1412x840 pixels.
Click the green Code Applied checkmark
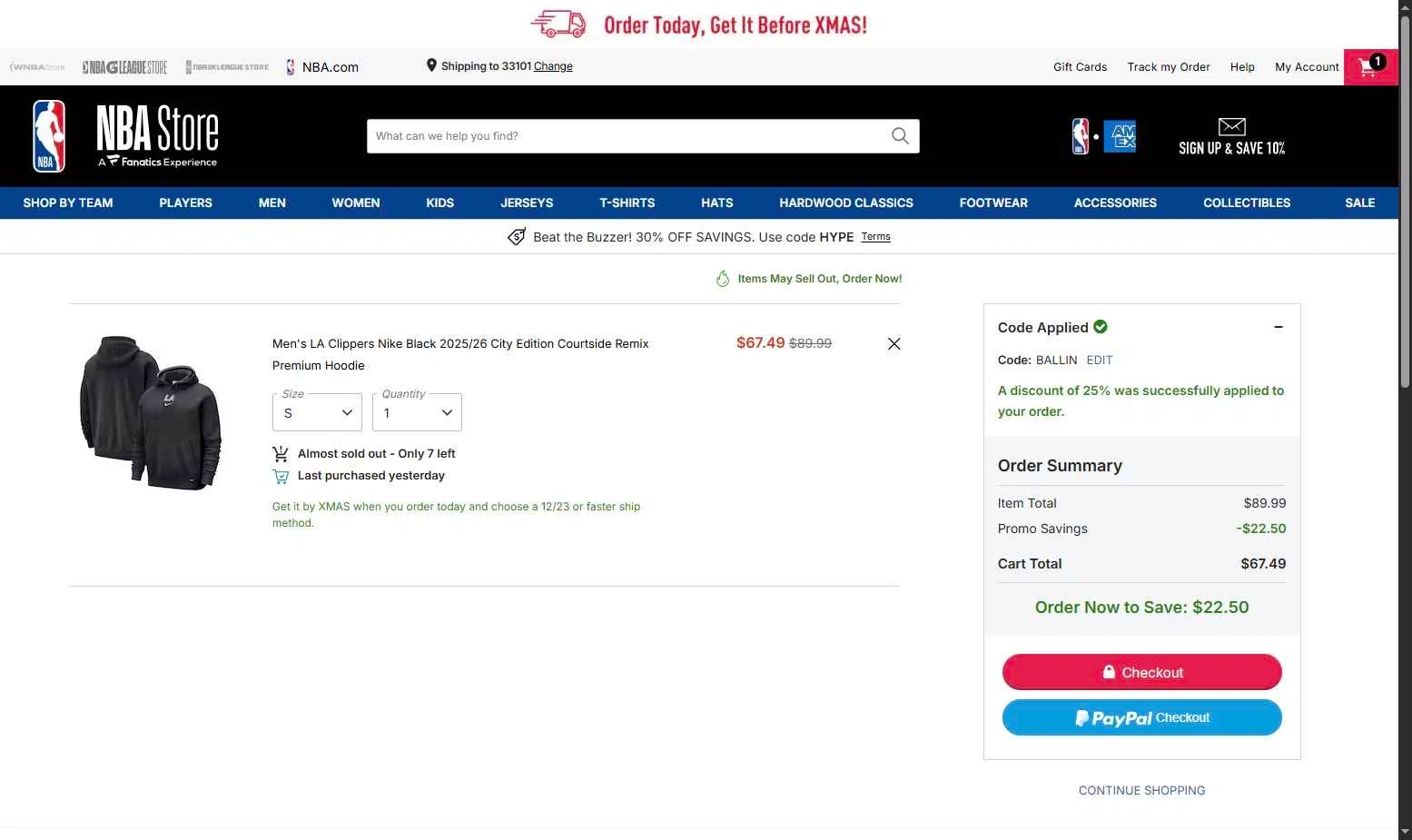click(x=1101, y=327)
